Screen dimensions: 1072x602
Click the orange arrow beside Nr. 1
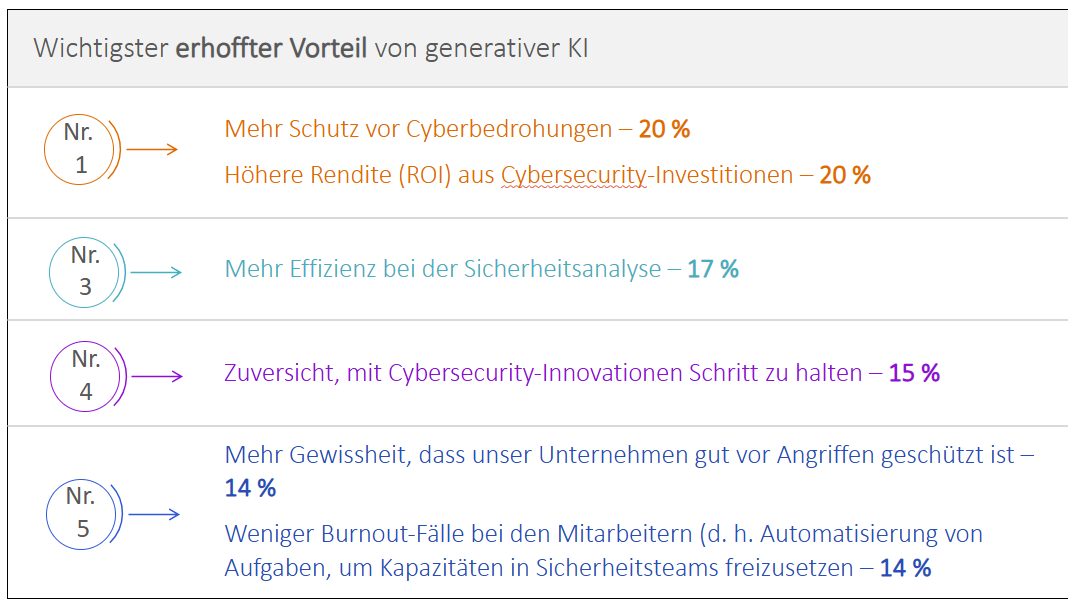click(152, 150)
